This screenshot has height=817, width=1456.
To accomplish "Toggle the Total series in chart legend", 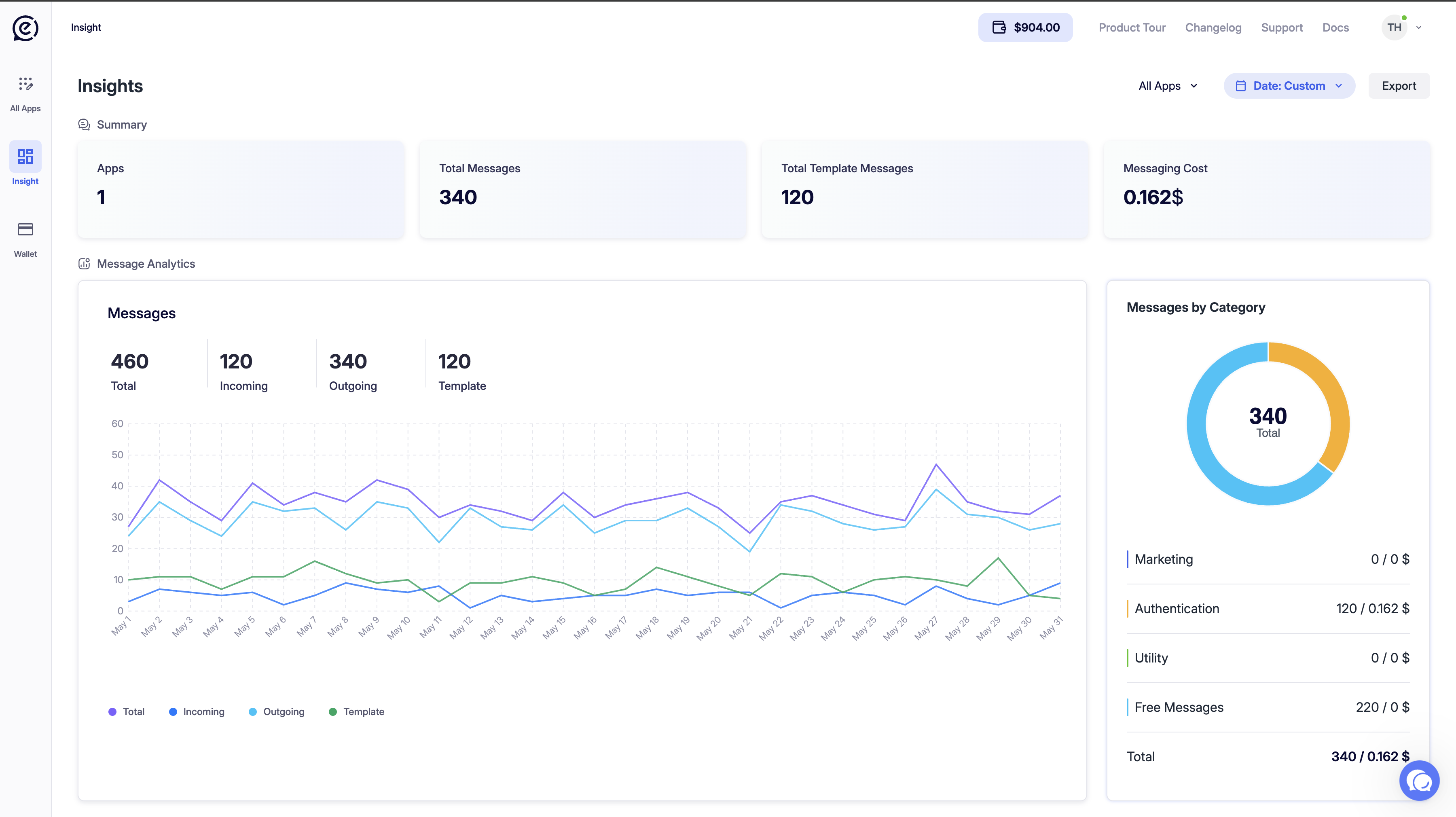I will pos(127,712).
